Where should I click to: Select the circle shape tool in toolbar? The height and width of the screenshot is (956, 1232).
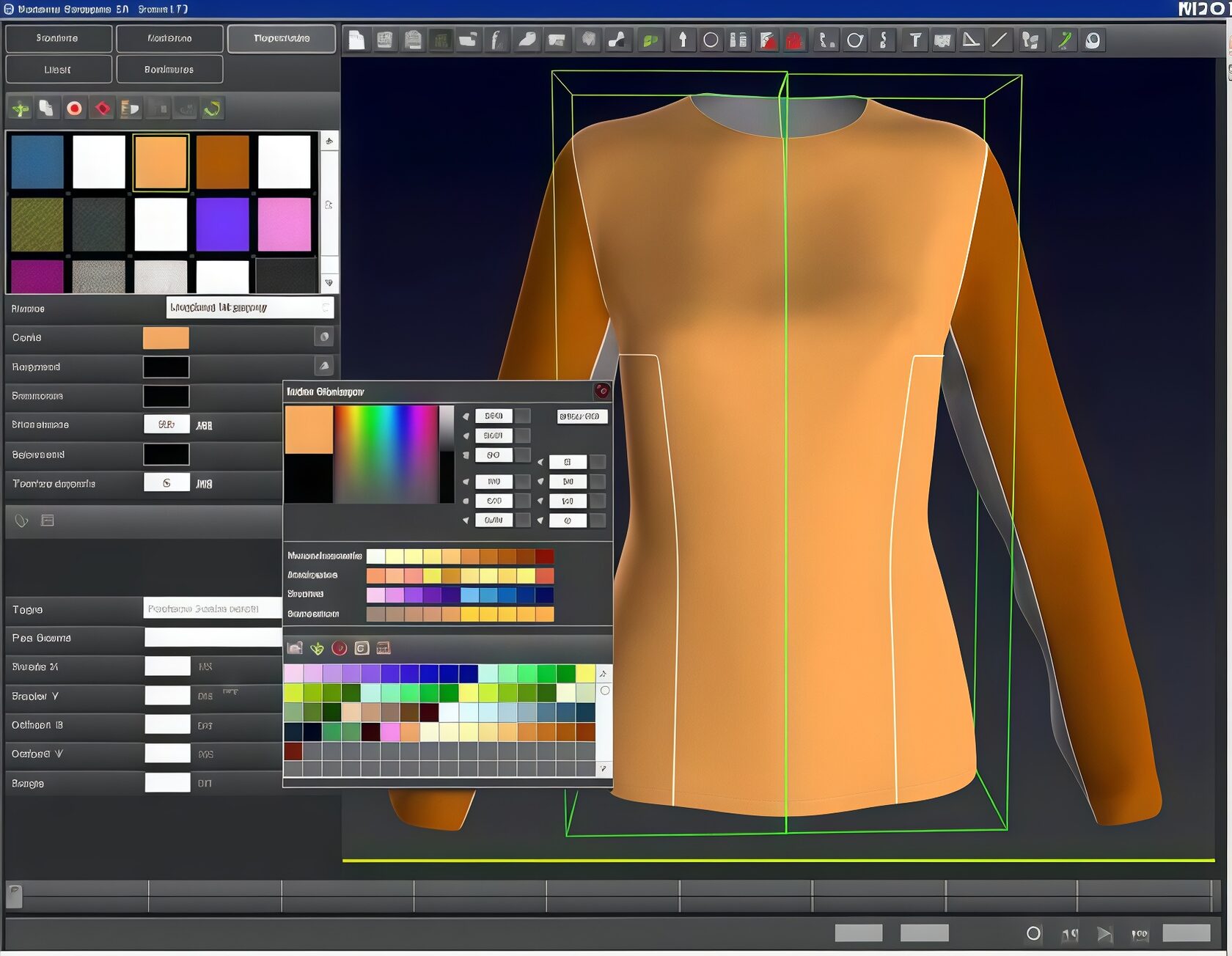711,40
